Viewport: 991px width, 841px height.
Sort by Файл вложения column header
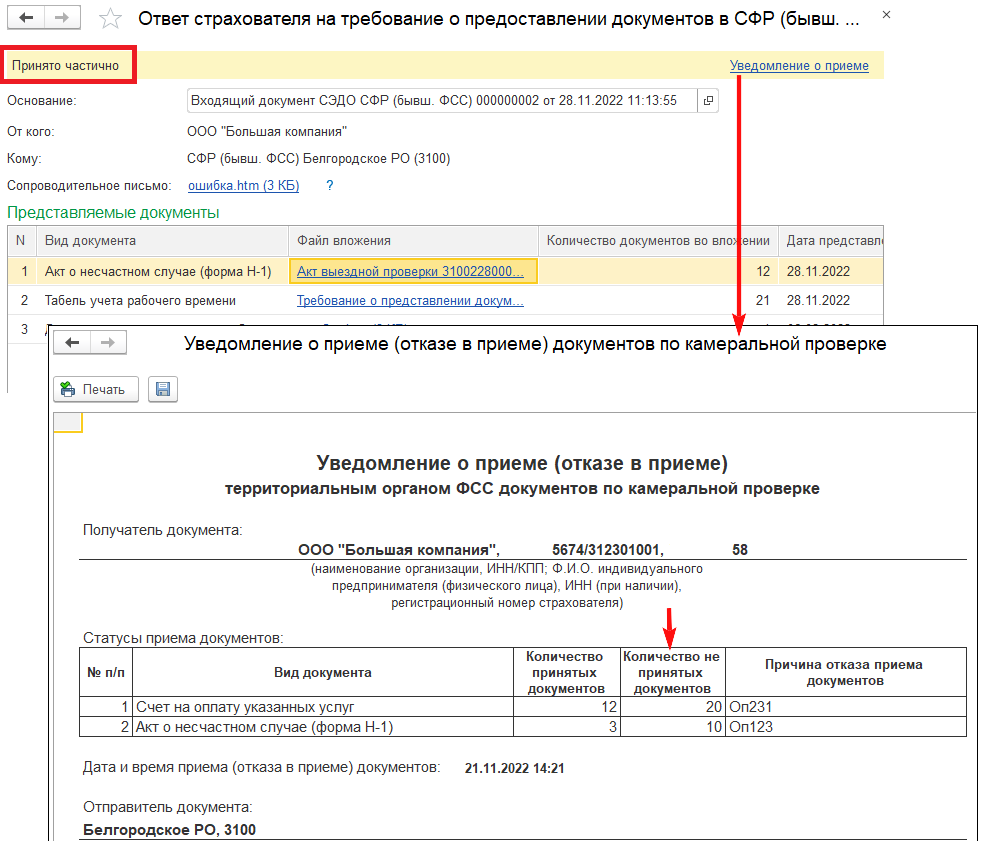point(413,241)
